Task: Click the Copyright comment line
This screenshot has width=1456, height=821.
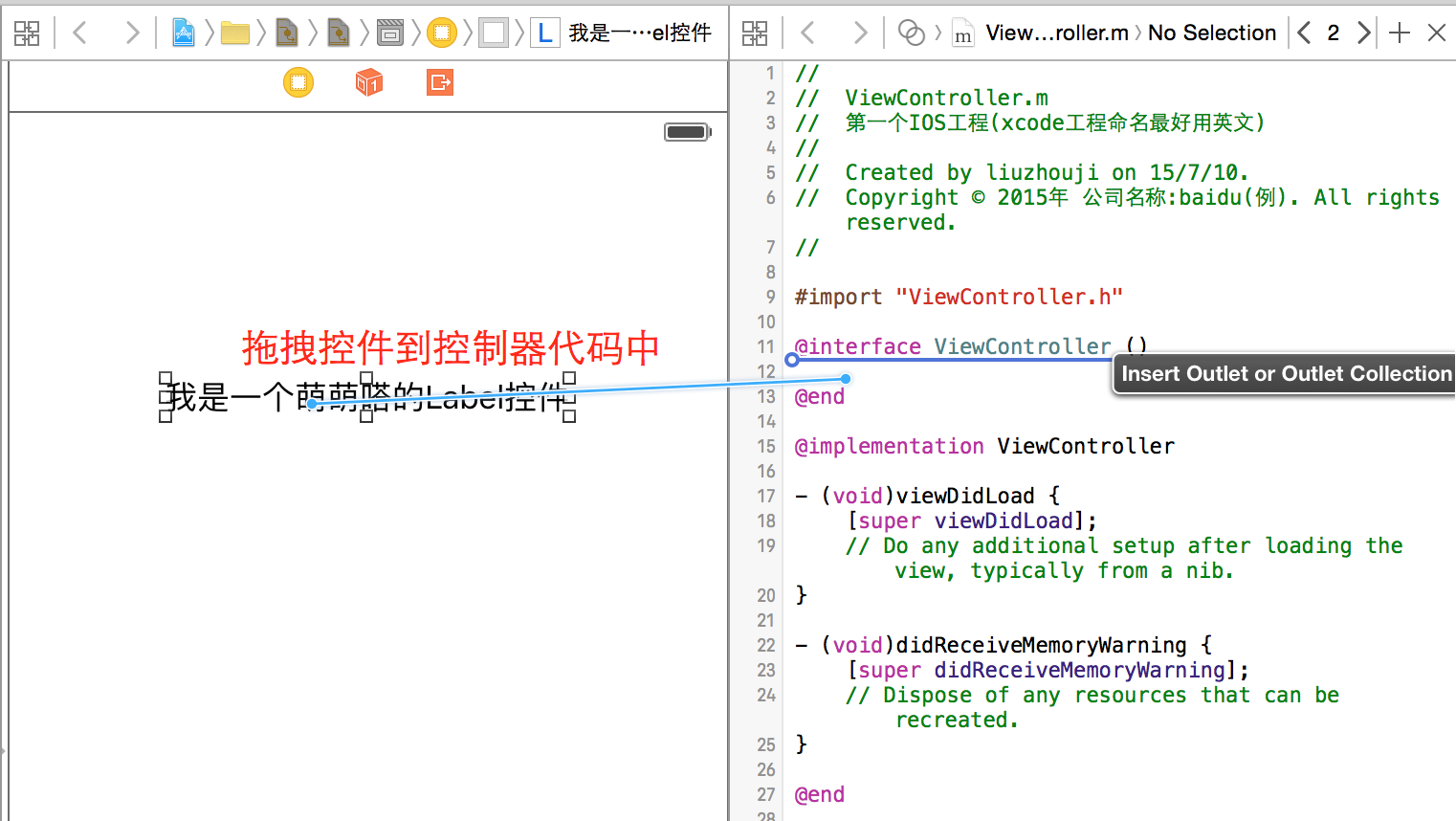Action: coord(1117,210)
